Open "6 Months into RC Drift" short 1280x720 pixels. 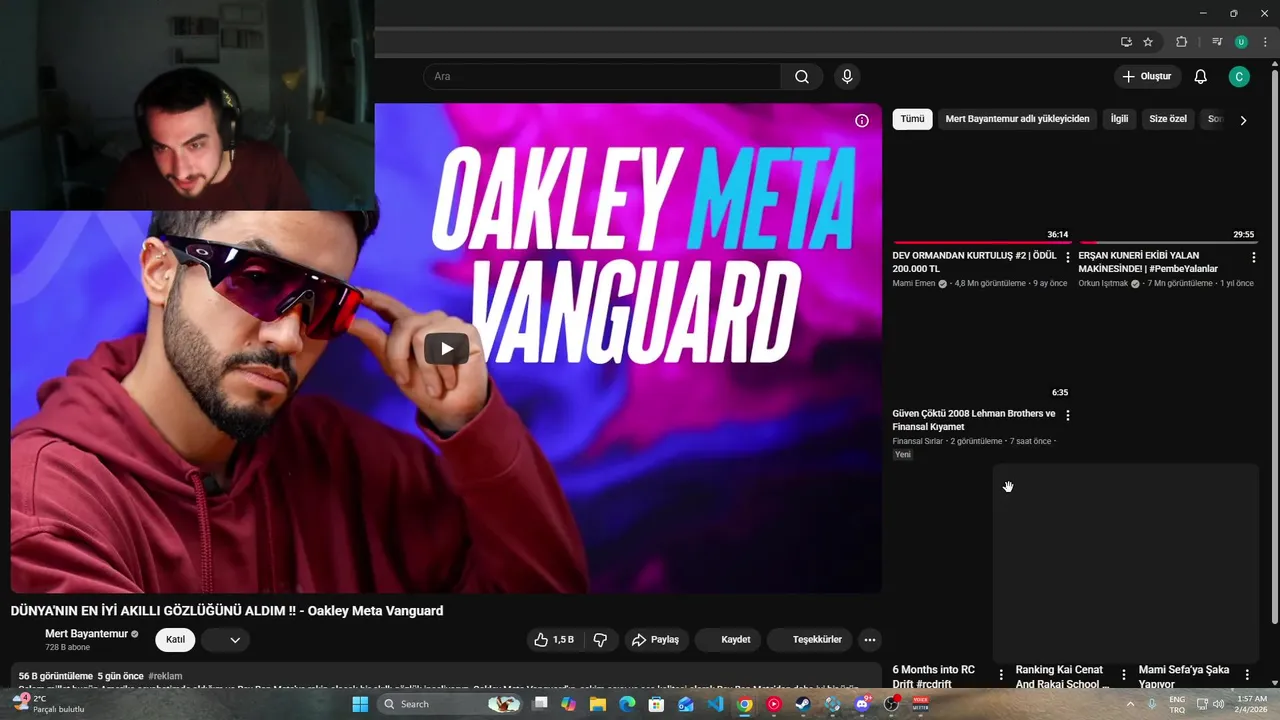click(x=934, y=676)
